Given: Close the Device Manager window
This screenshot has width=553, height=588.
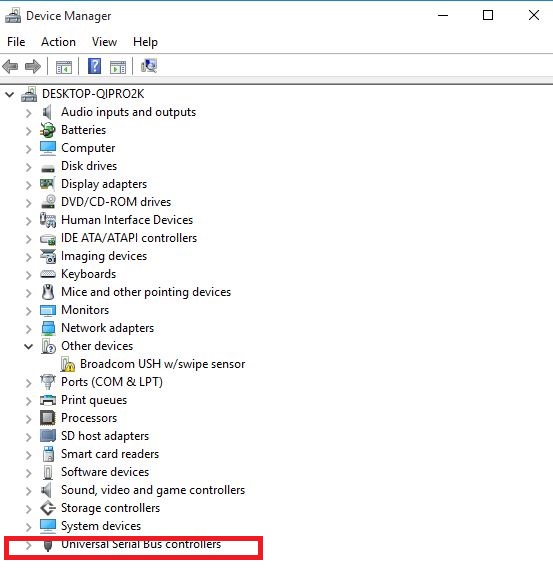Looking at the screenshot, I should click(534, 15).
